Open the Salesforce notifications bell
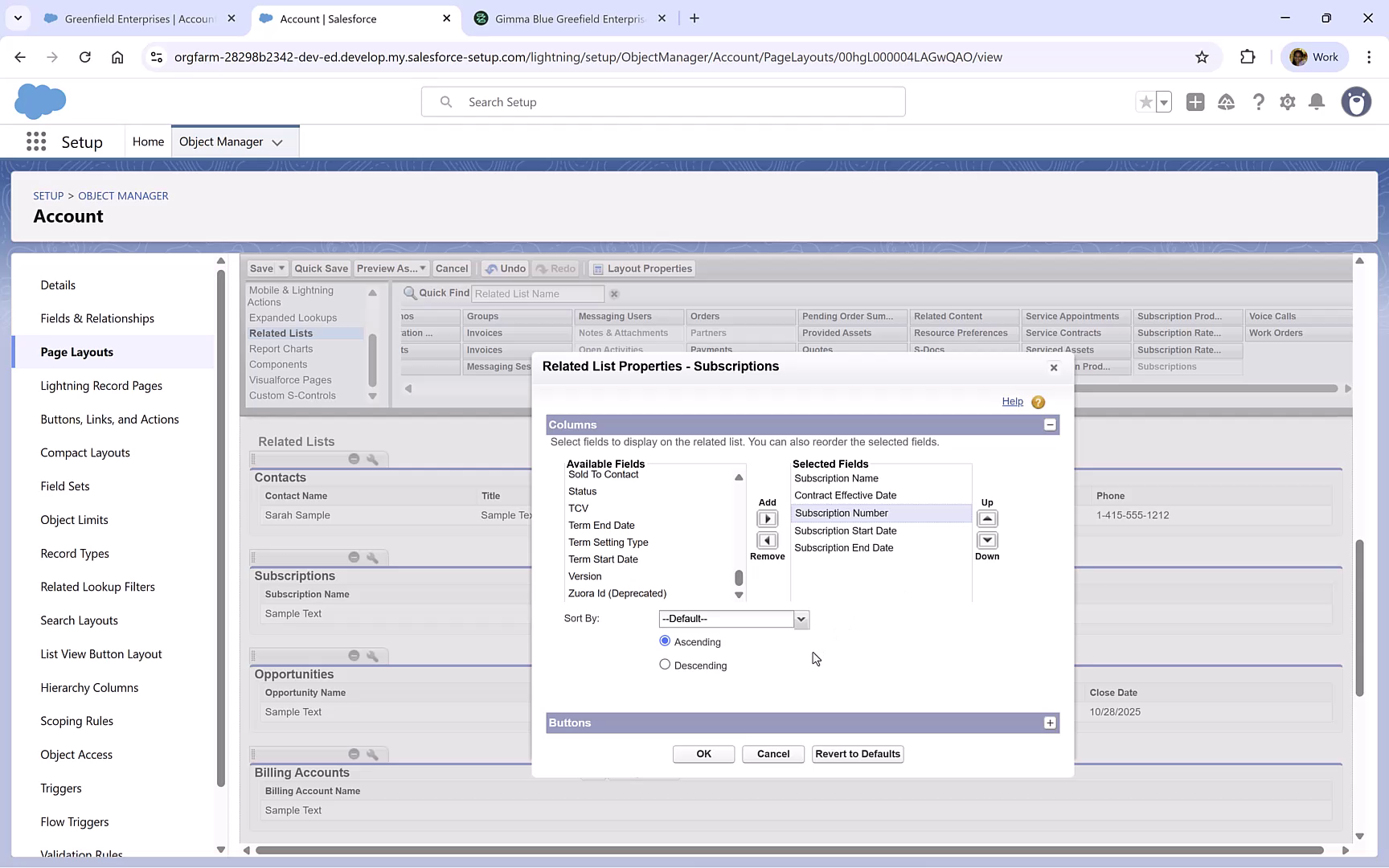The width and height of the screenshot is (1389, 868). pos(1316,102)
